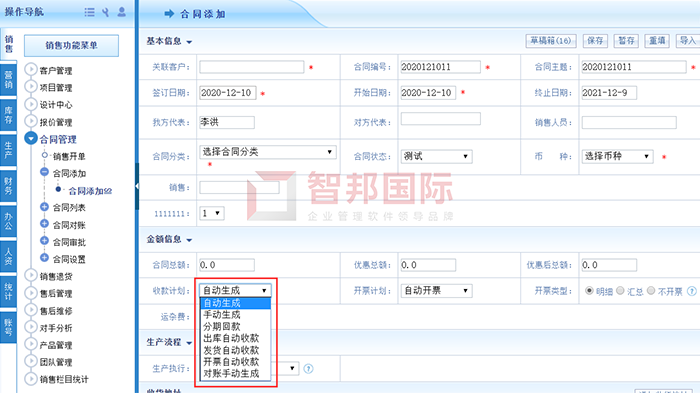Expand the 产品管理 tree node icon

click(x=31, y=344)
